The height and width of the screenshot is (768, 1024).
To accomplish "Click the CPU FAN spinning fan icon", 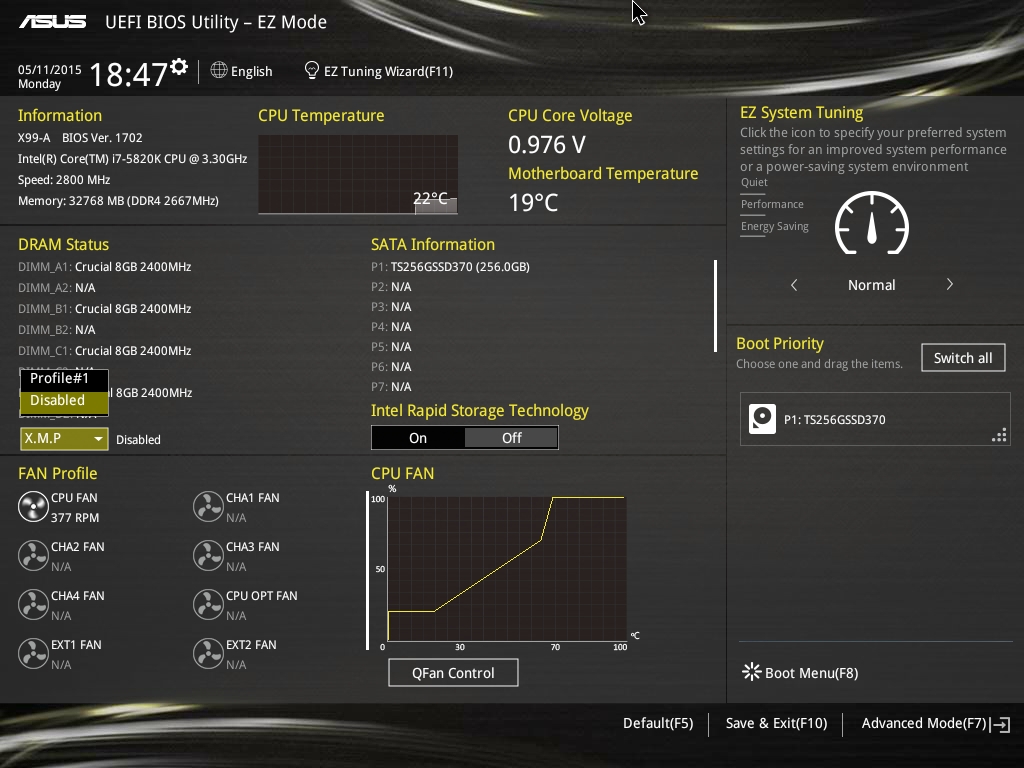I will pos(33,507).
